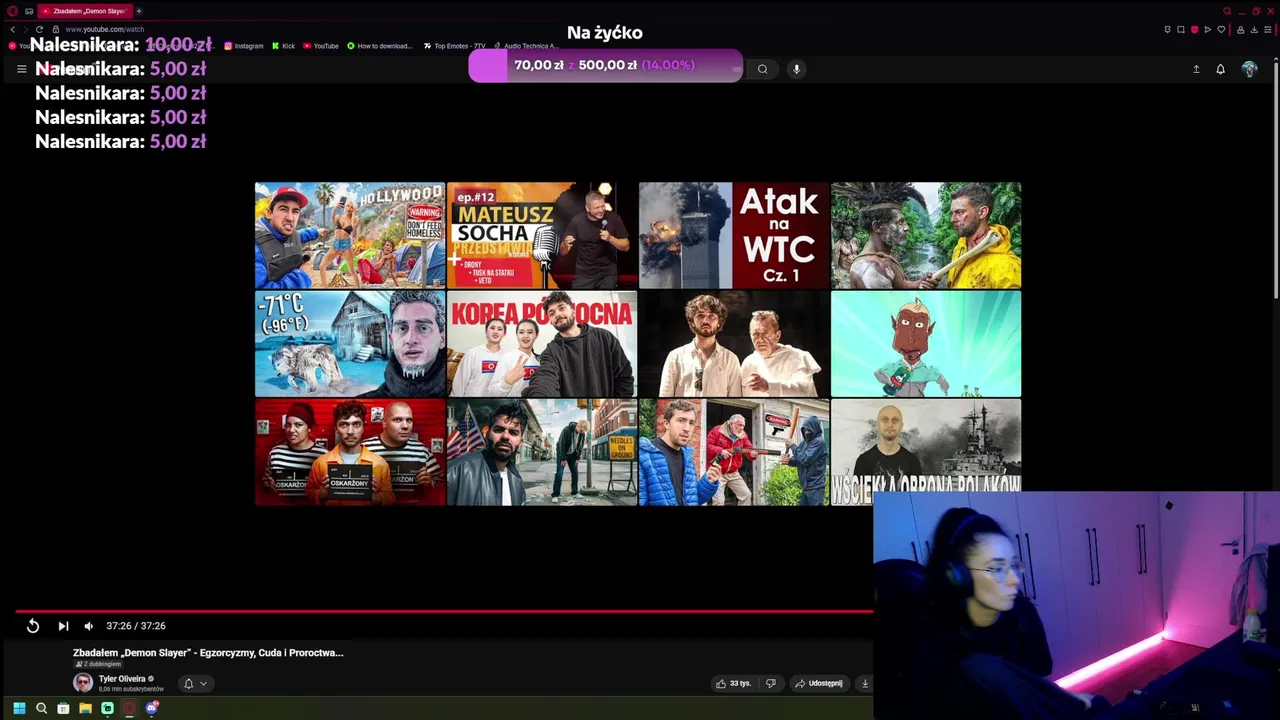The image size is (1280, 720).
Task: Click the red video progress bar
Action: (444, 610)
